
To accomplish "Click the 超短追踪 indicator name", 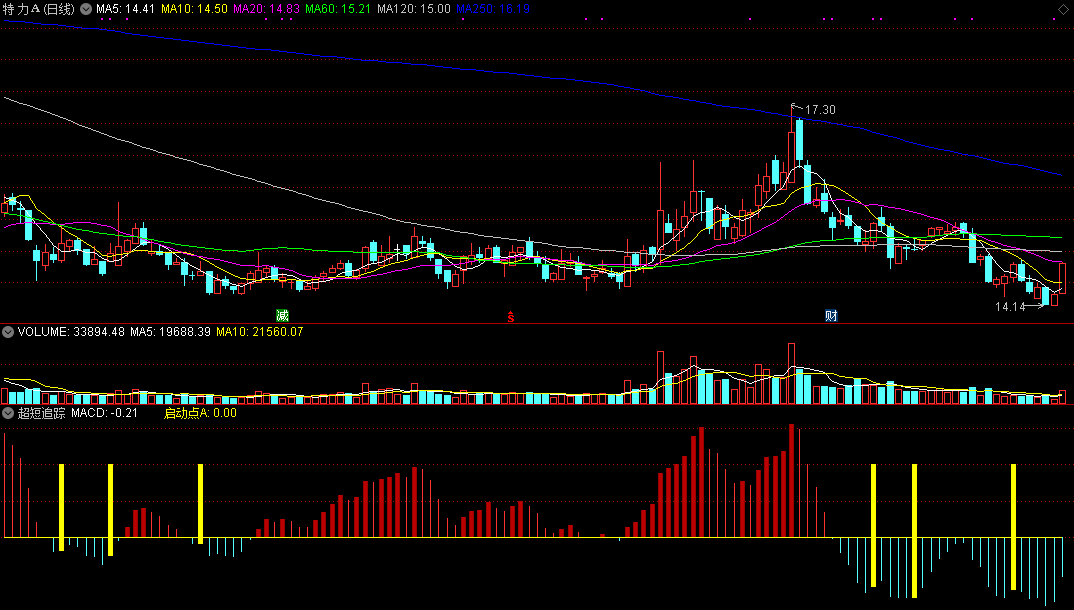I will coord(41,413).
